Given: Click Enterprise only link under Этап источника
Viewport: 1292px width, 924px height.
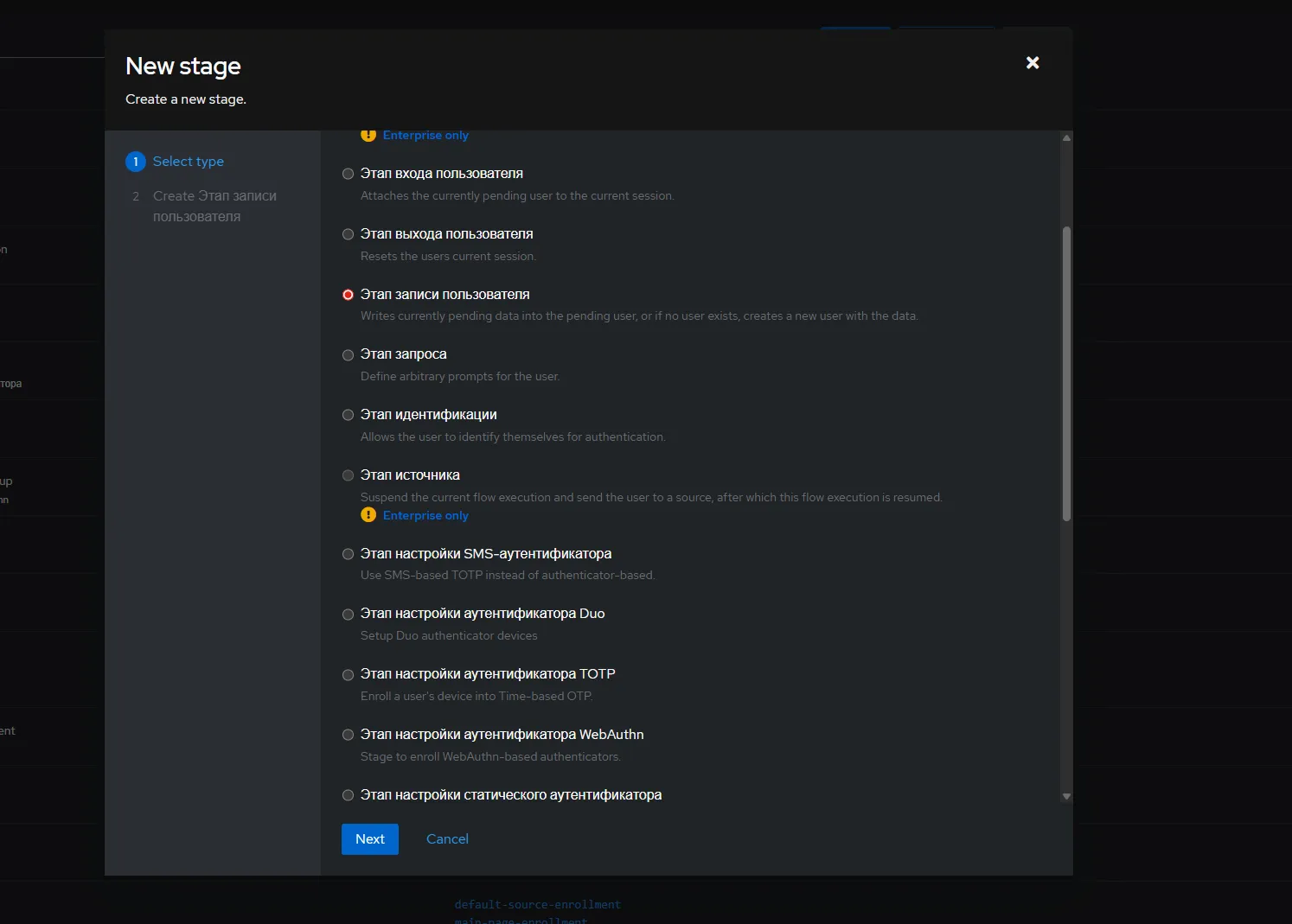Looking at the screenshot, I should click(425, 516).
